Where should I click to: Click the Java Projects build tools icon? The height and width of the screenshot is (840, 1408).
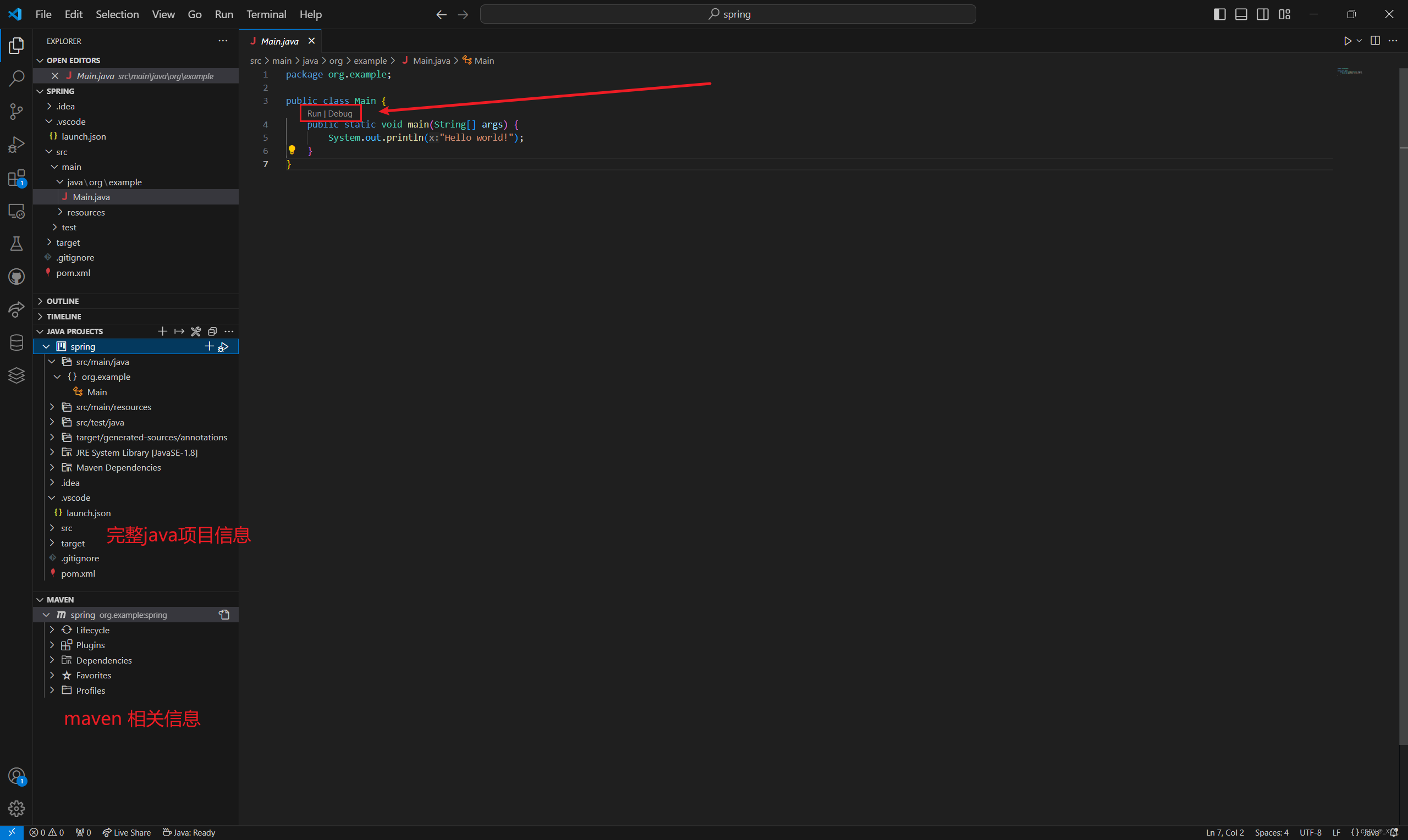pyautogui.click(x=196, y=331)
